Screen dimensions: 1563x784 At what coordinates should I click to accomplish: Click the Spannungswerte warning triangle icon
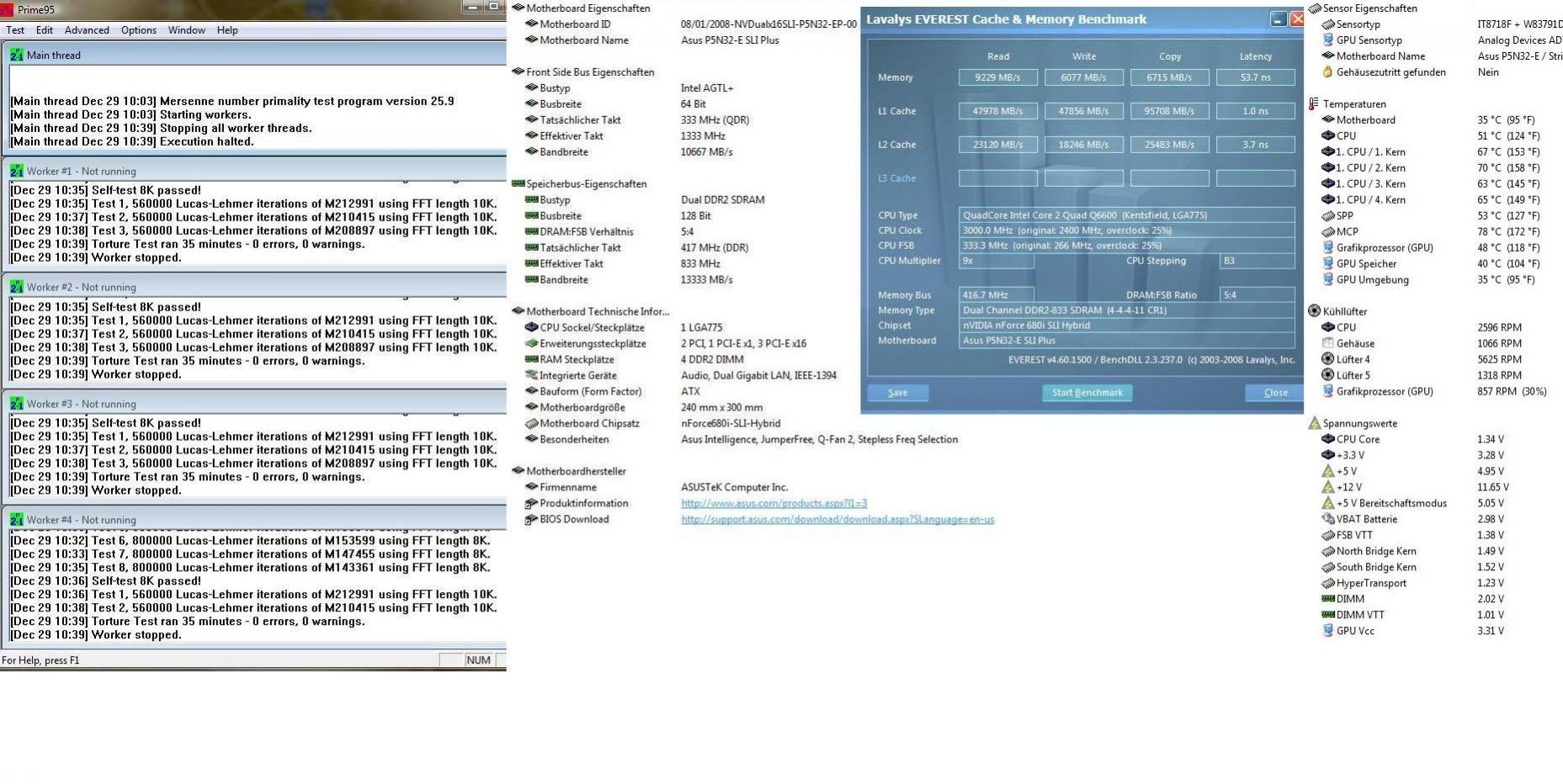pyautogui.click(x=1315, y=423)
